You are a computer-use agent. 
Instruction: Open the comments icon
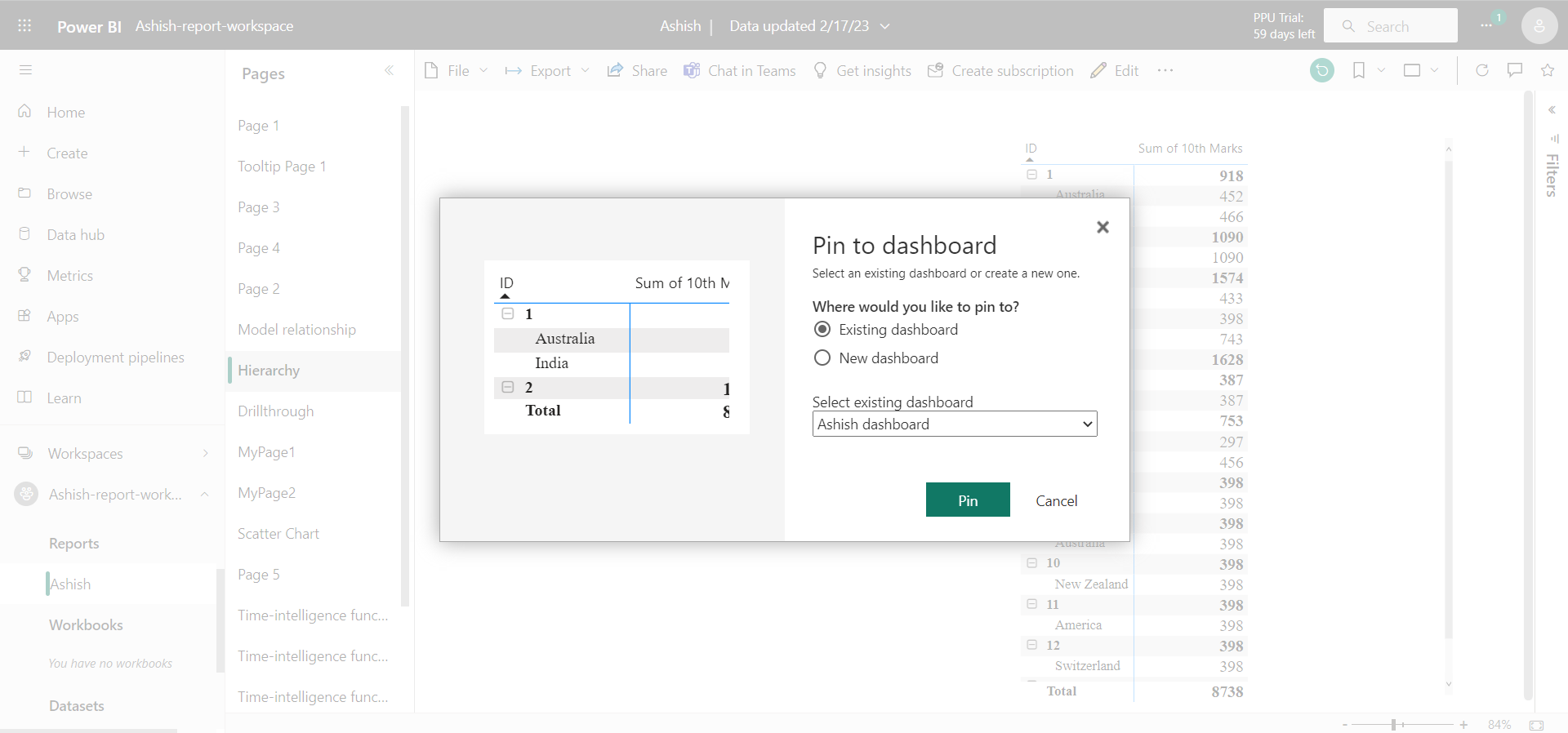coord(1515,71)
